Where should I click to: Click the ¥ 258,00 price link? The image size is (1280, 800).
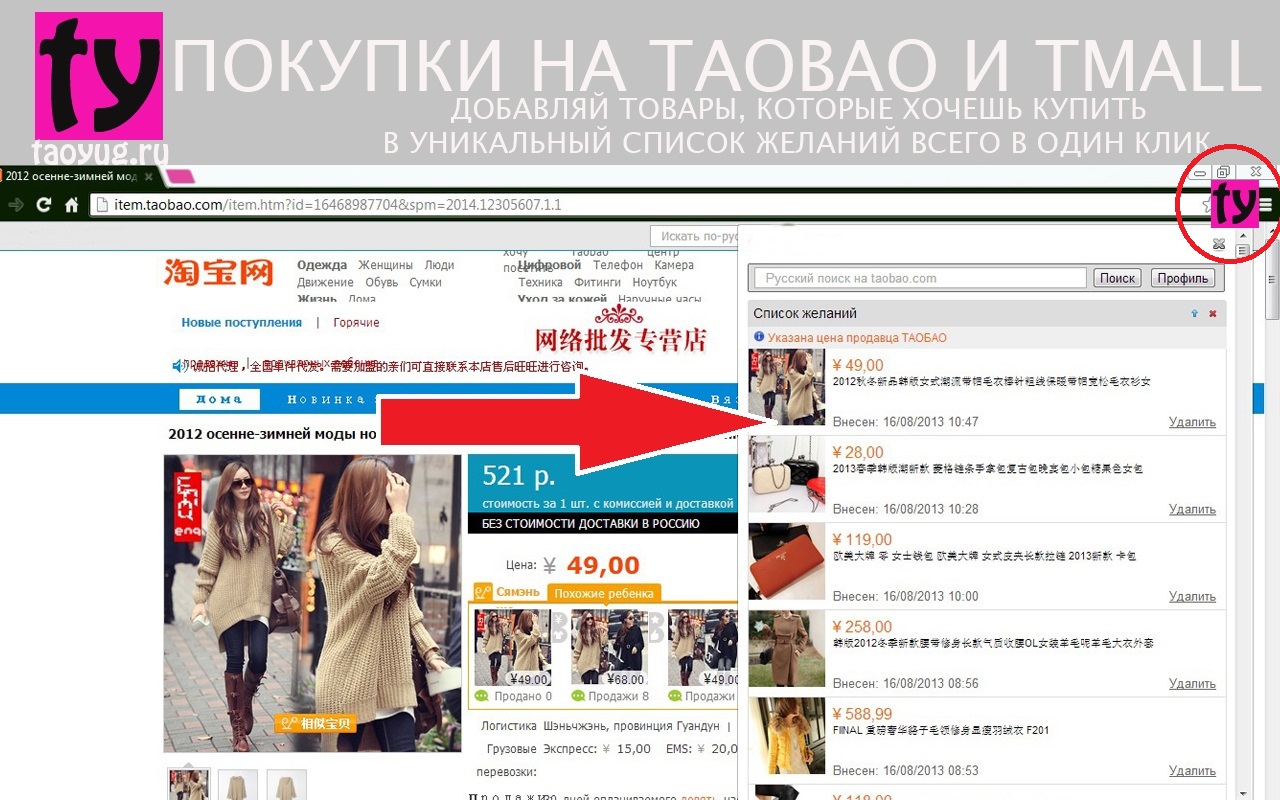click(862, 626)
